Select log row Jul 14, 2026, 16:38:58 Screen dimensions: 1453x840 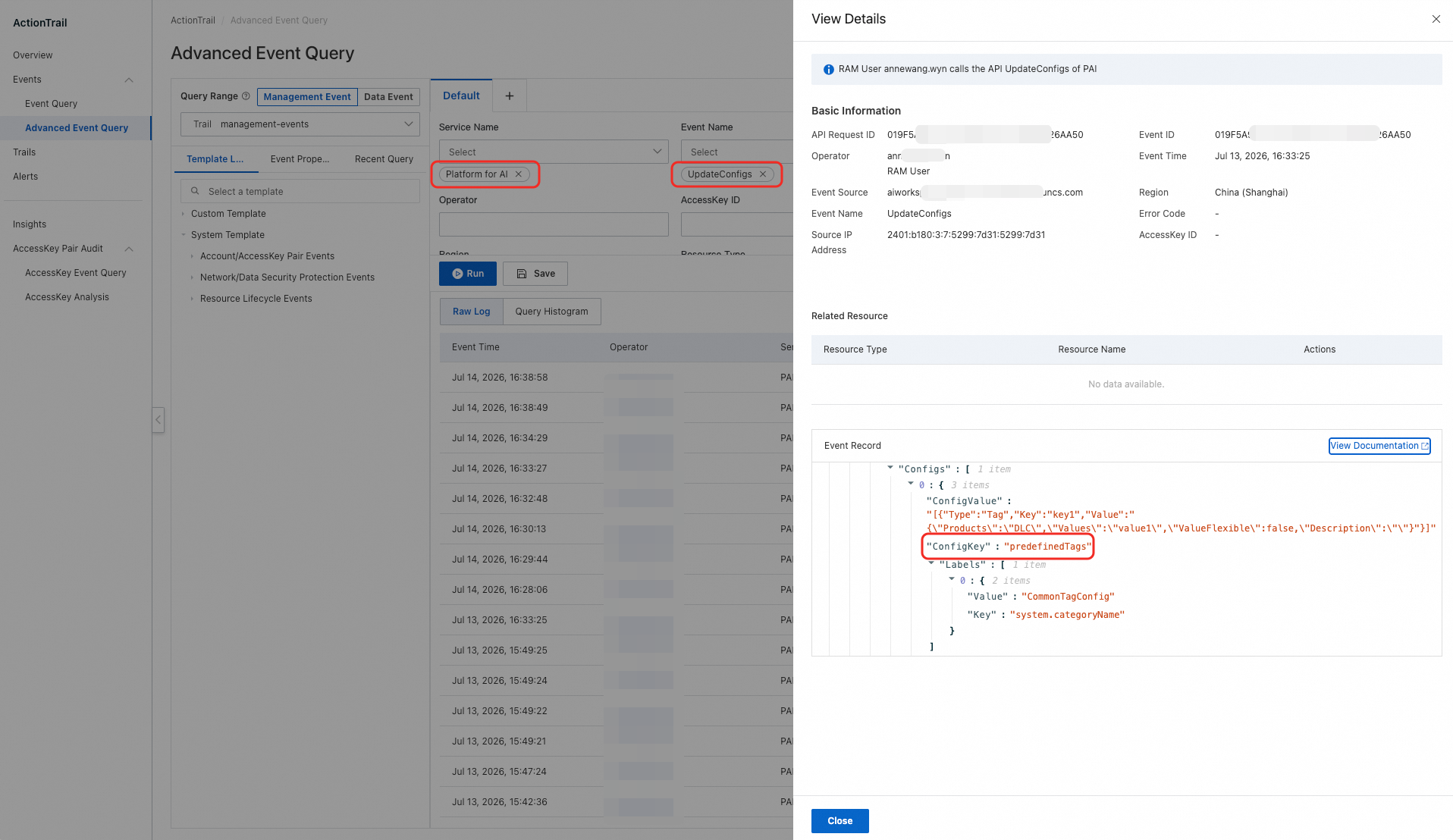(x=616, y=378)
